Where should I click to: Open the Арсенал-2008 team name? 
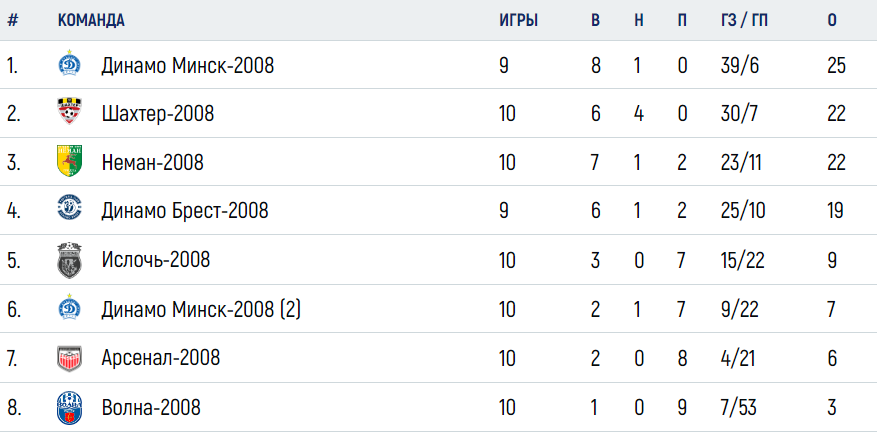point(161,358)
